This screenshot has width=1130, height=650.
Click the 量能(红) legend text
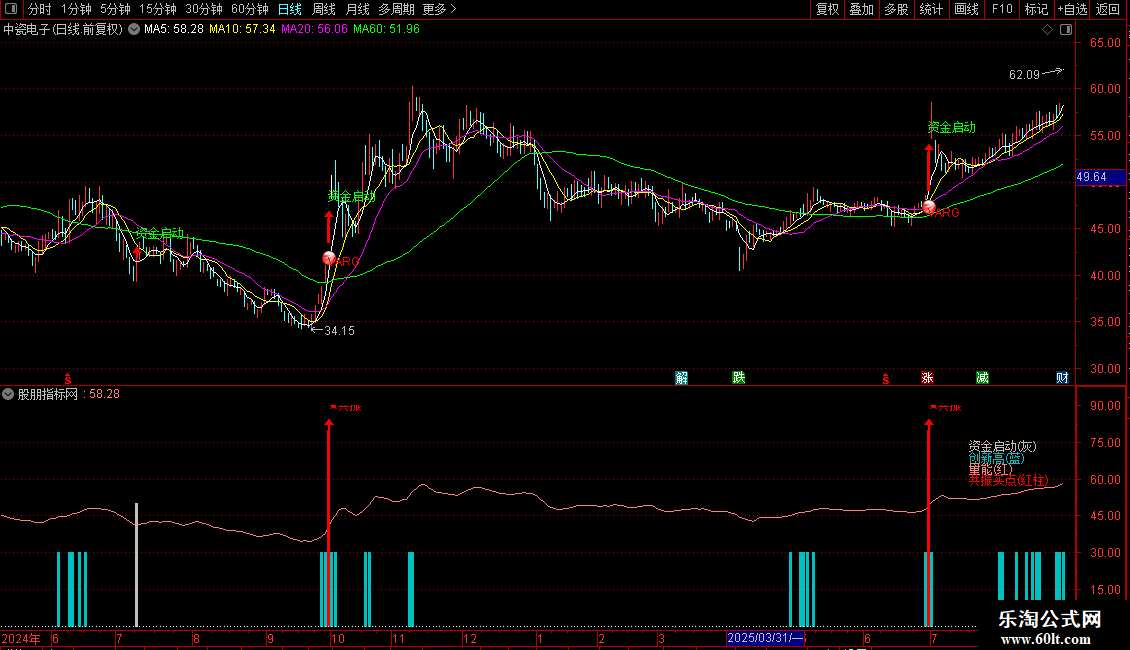pos(990,469)
